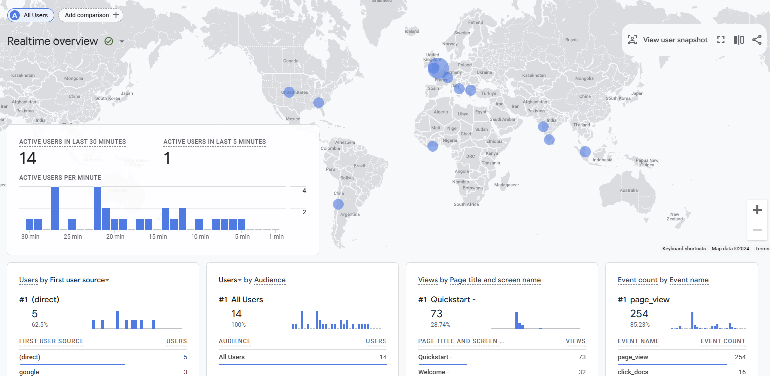Click the green report status checkmark icon

109,41
